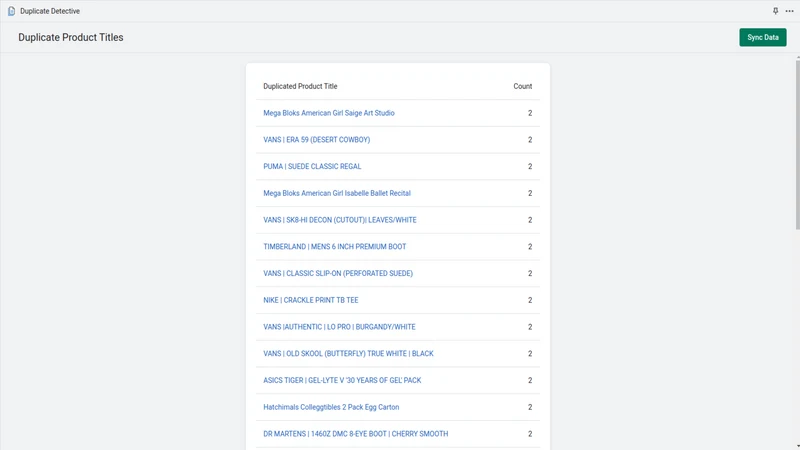This screenshot has height=450, width=800.
Task: Open VANS SK8-HI DECON LEAVES/WHITE link
Action: pyautogui.click(x=340, y=220)
